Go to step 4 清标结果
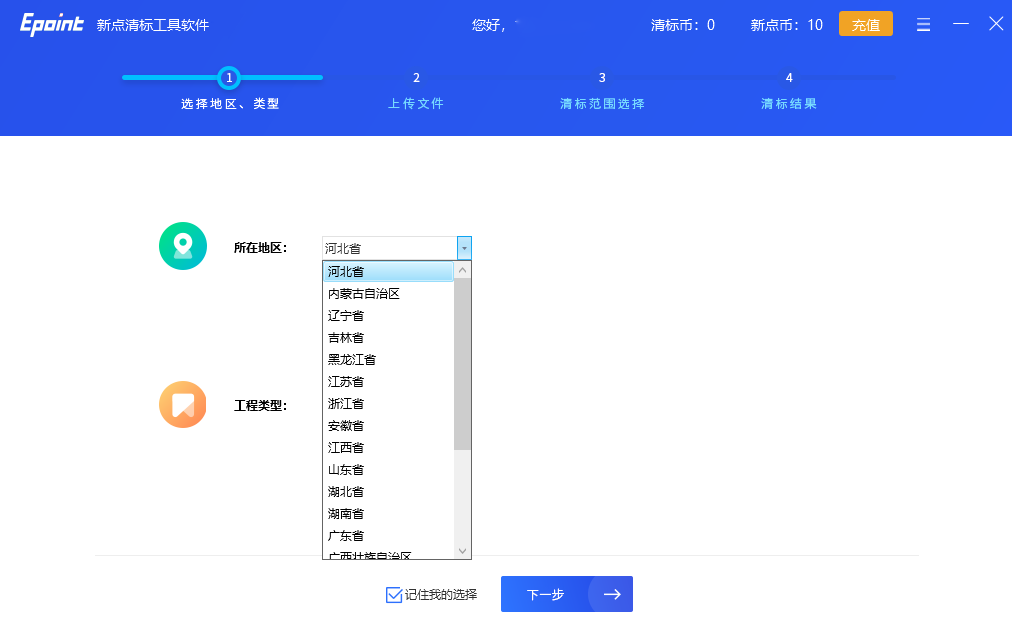The width and height of the screenshot is (1012, 633). [789, 90]
